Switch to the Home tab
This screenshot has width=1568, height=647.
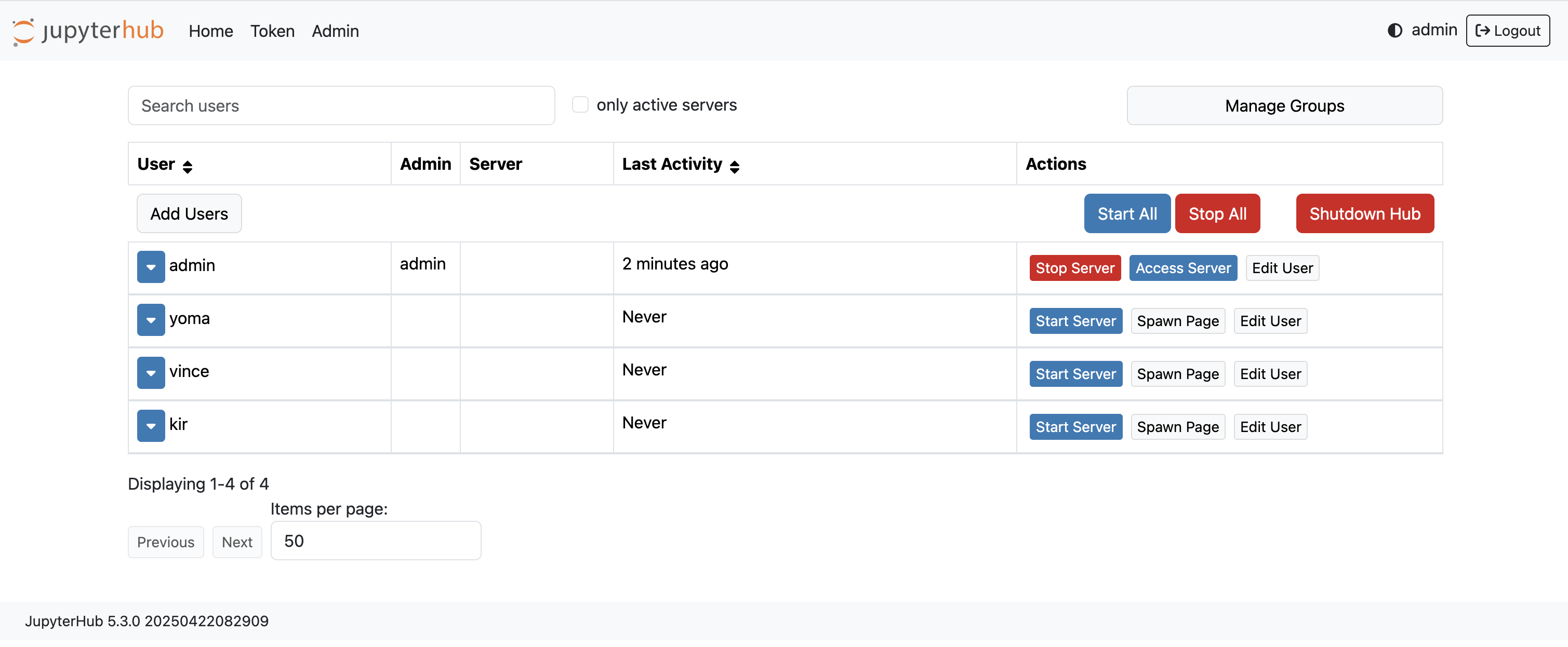210,31
